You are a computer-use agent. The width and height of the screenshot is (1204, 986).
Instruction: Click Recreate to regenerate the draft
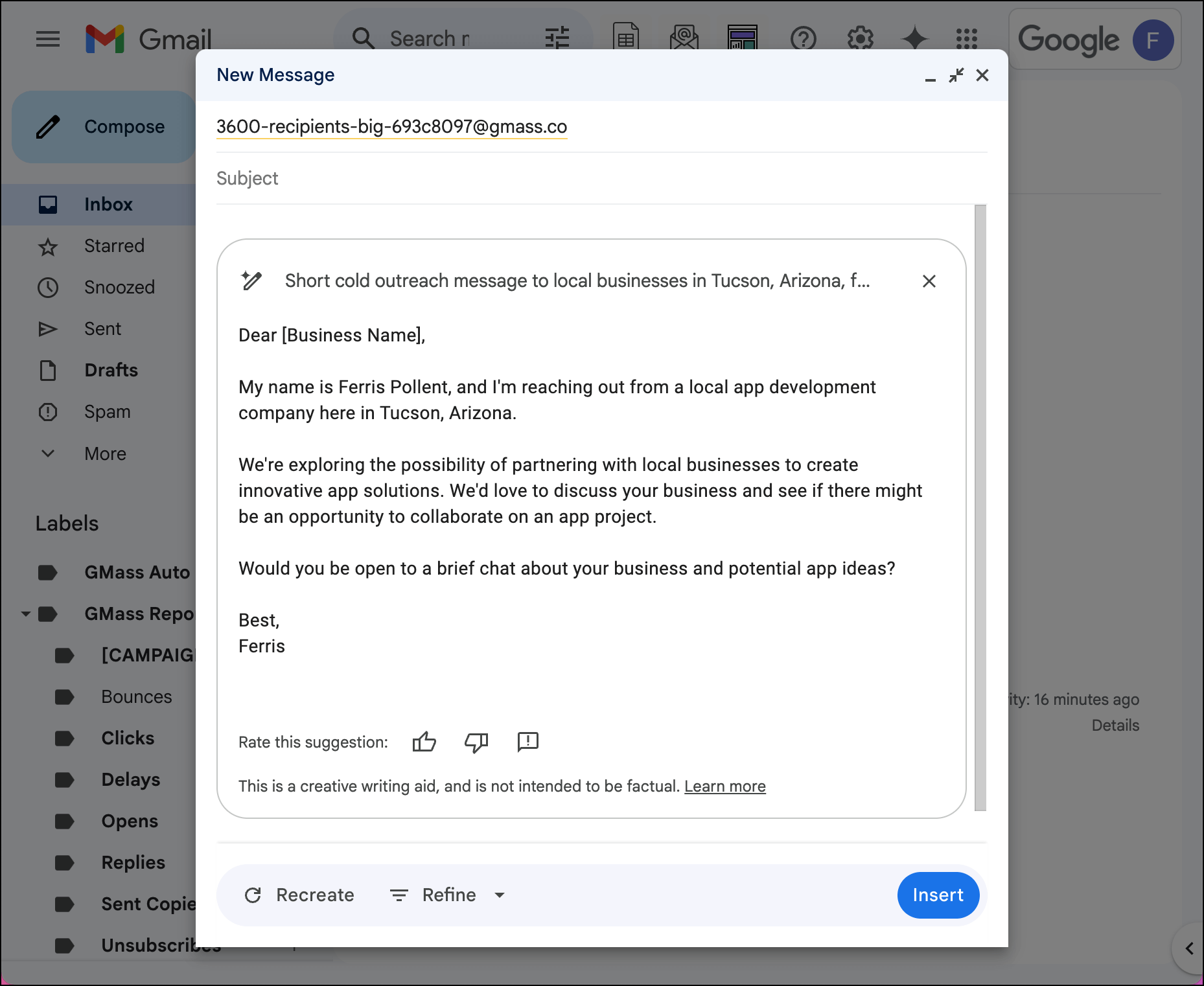299,895
